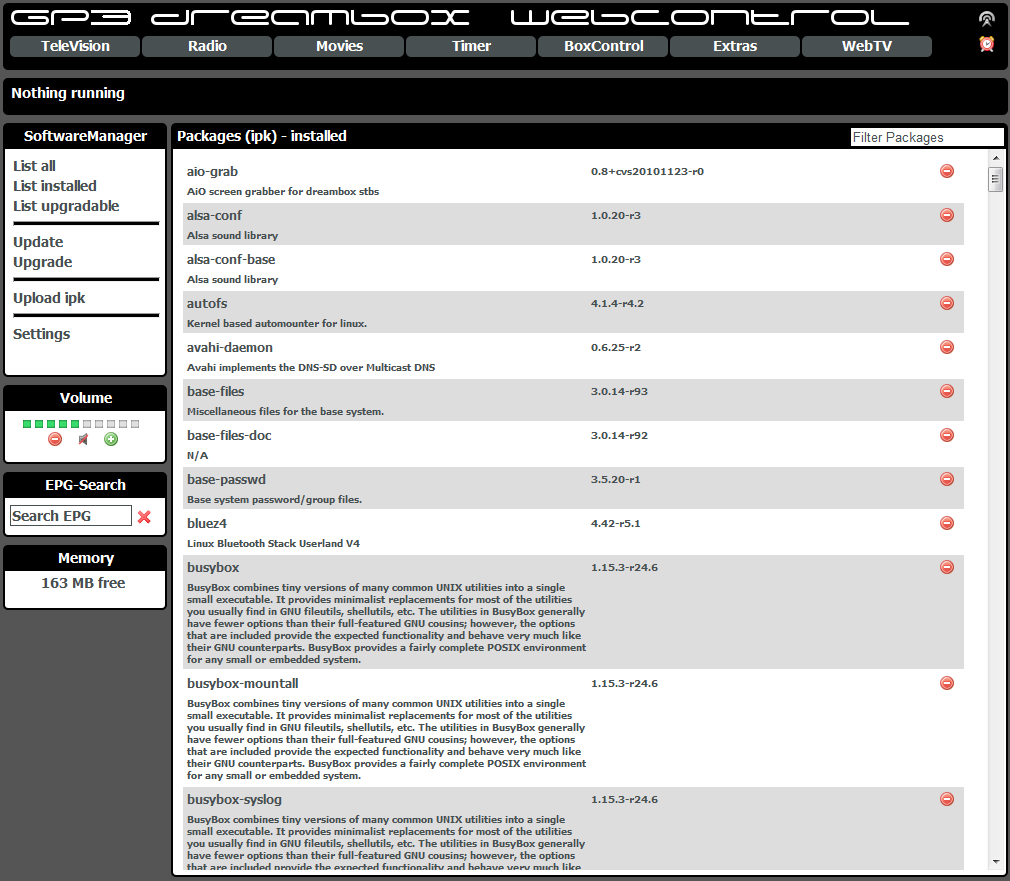
Task: Click the busybox-mountall package name
Action: (242, 683)
